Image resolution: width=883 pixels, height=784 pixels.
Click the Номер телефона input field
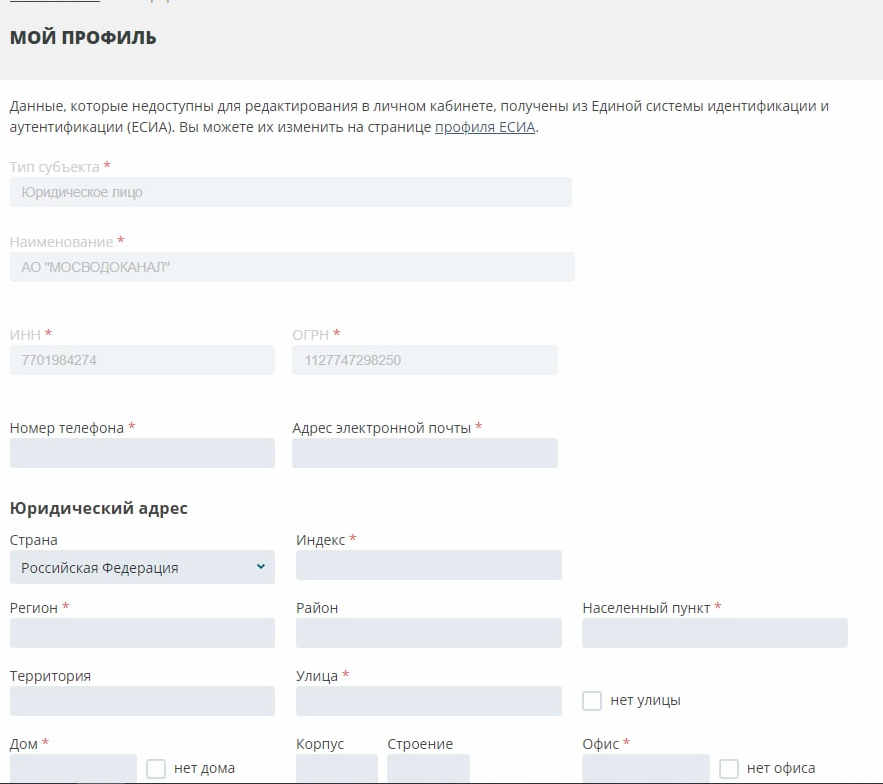click(x=142, y=453)
